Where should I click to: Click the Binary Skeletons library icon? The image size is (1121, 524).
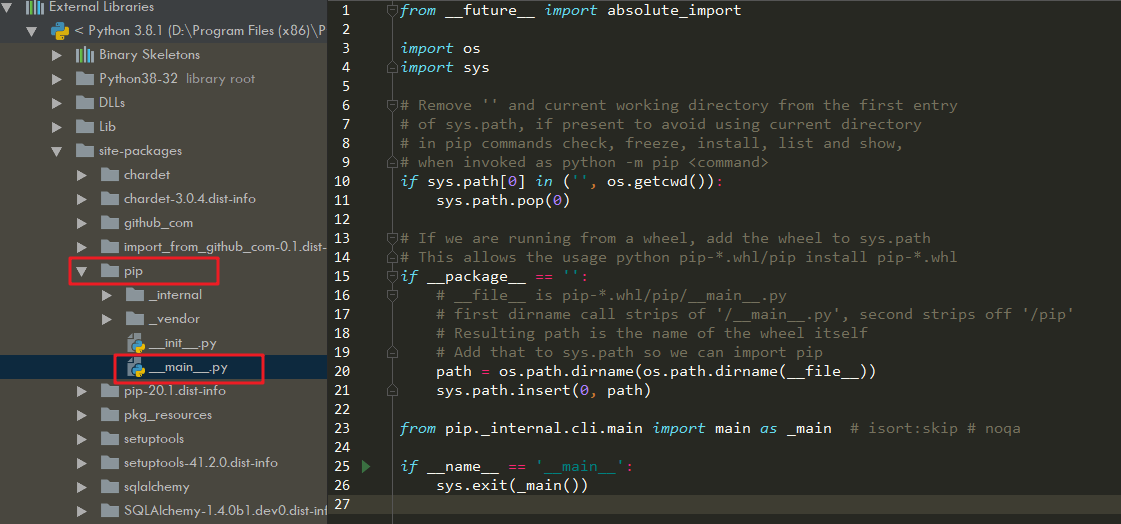pyautogui.click(x=84, y=54)
